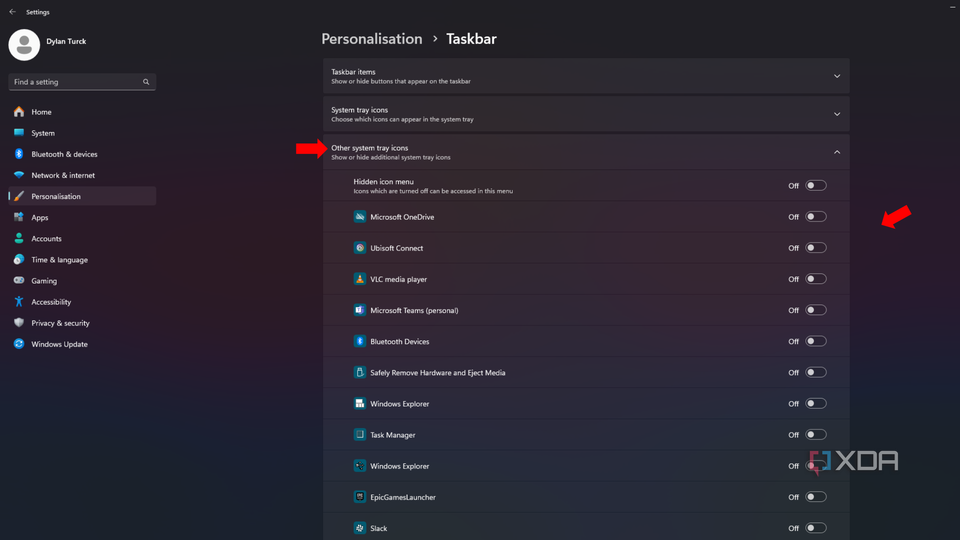
Task: Click the Microsoft Teams (personal) icon
Action: [360, 310]
